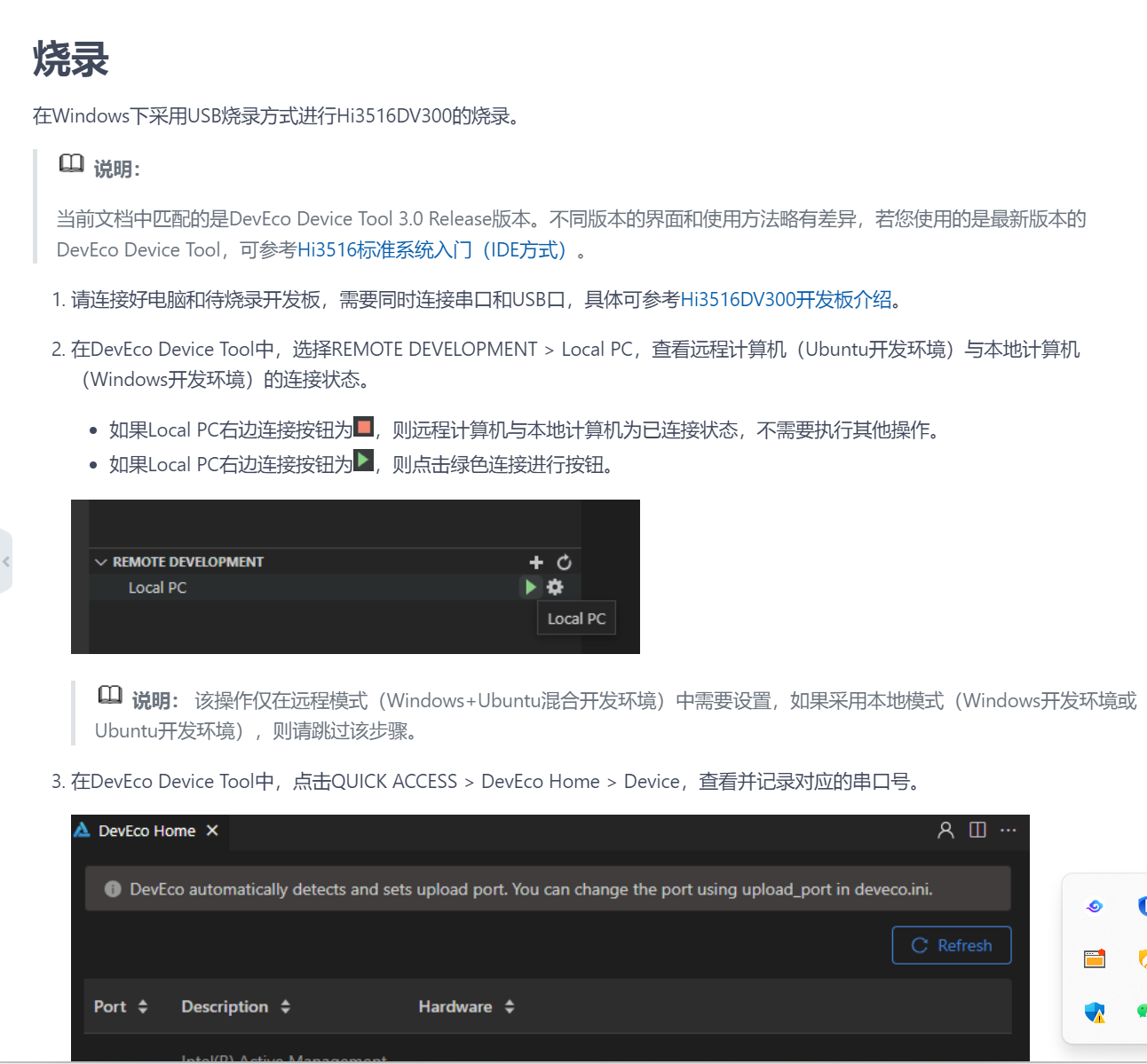Click the 烧录 page heading
This screenshot has width=1147, height=1064.
(71, 60)
